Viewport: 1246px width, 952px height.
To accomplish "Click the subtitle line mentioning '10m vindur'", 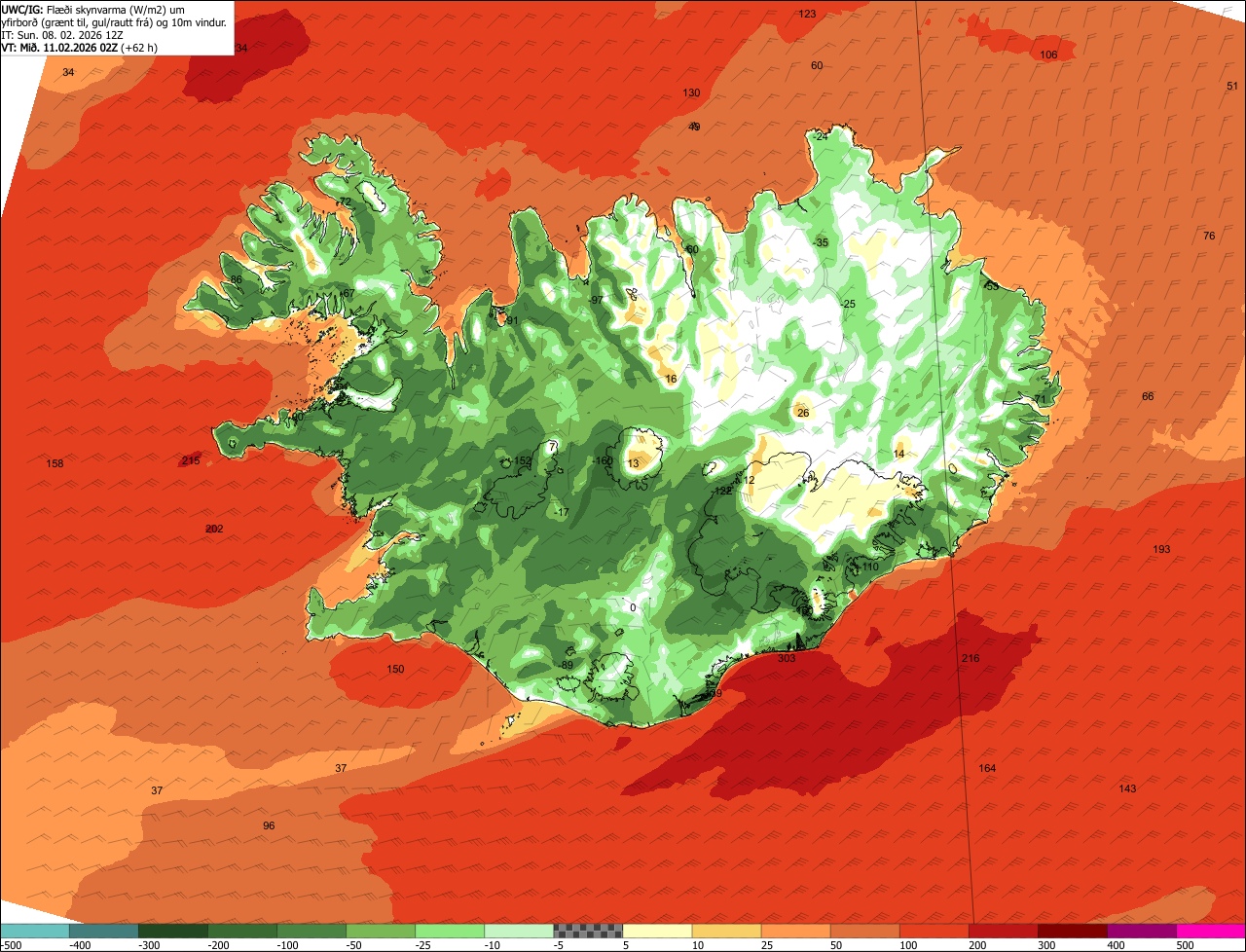I will pos(114,21).
